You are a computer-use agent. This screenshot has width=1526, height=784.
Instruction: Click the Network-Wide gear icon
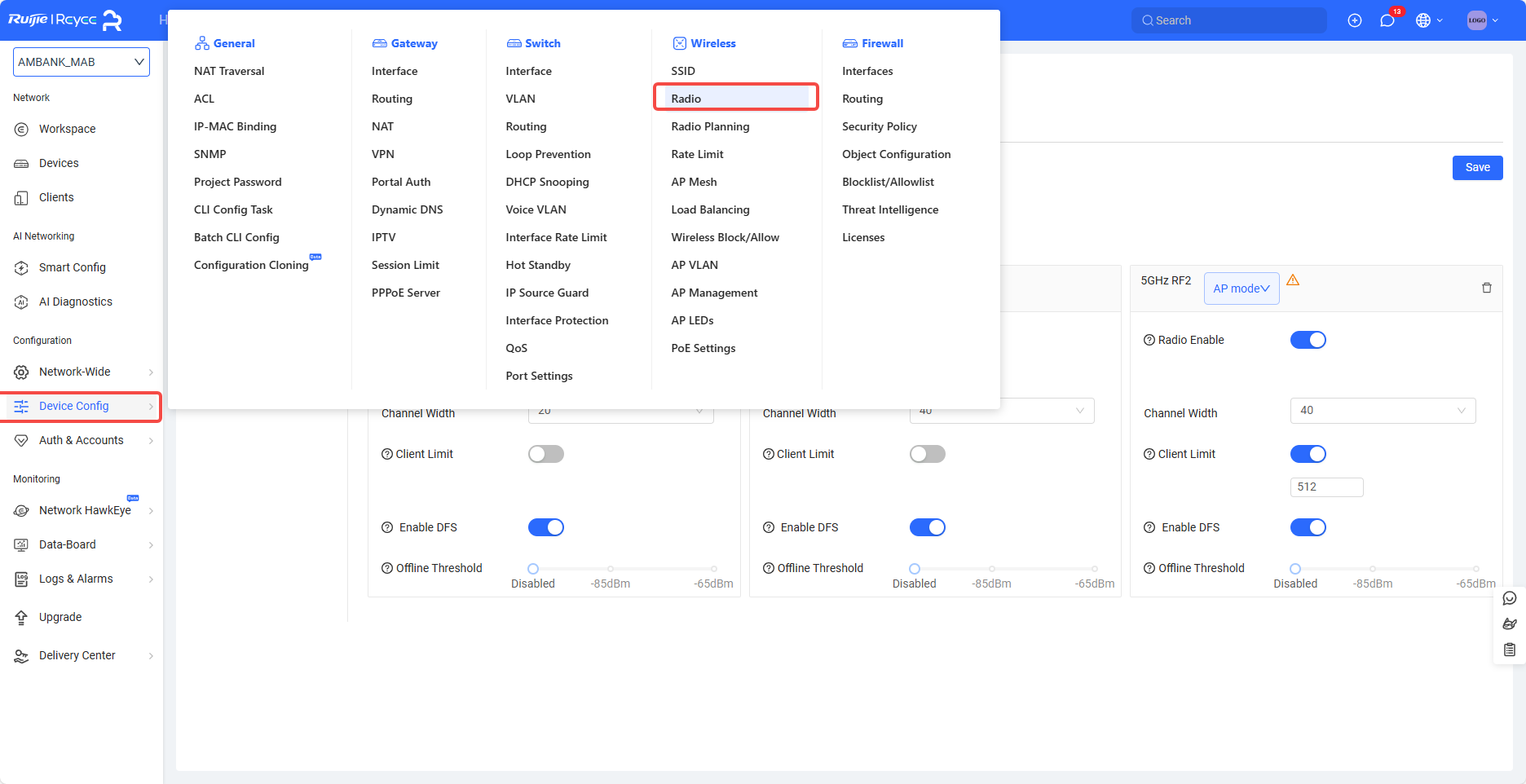22,372
